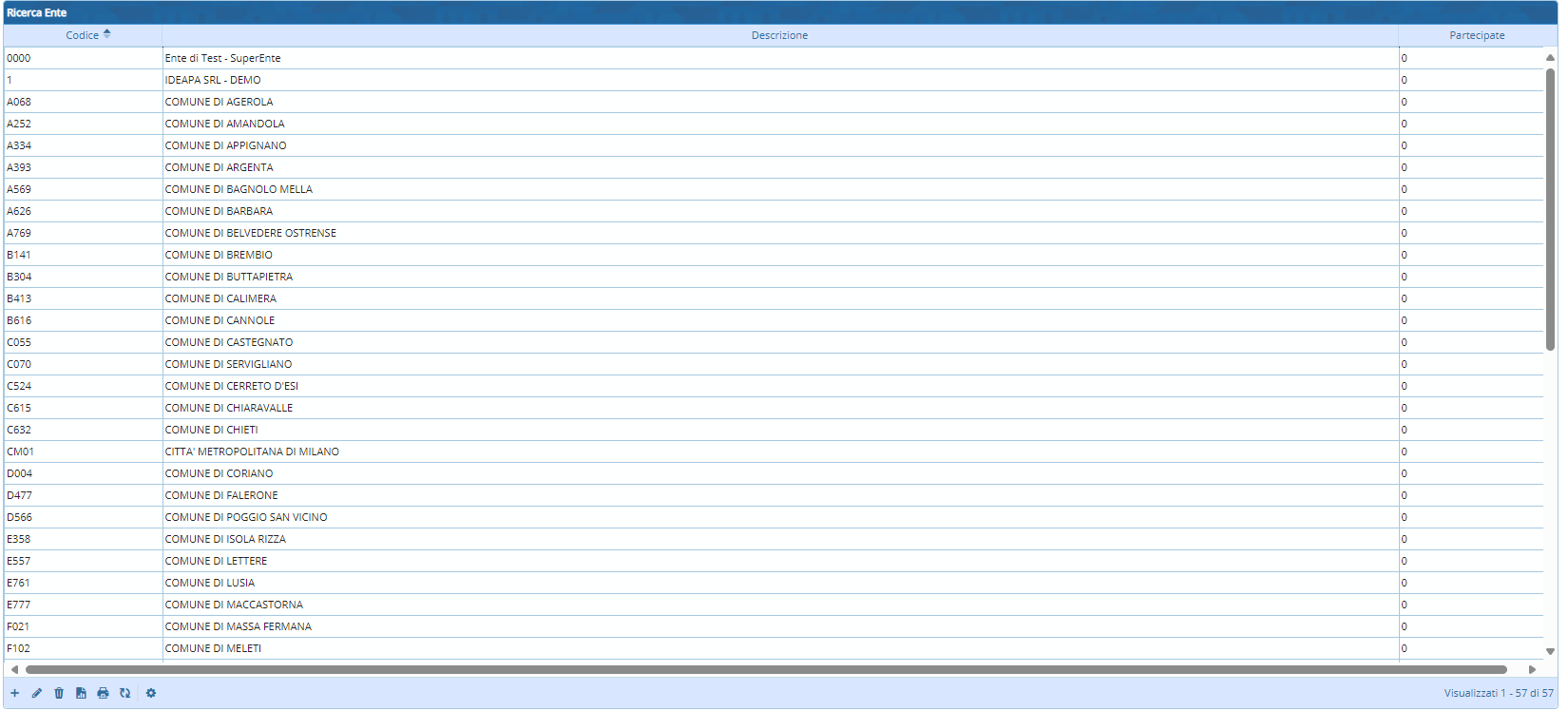Click the horizontal scrollbar right arrow
This screenshot has height=711, width=1568.
[x=1532, y=669]
